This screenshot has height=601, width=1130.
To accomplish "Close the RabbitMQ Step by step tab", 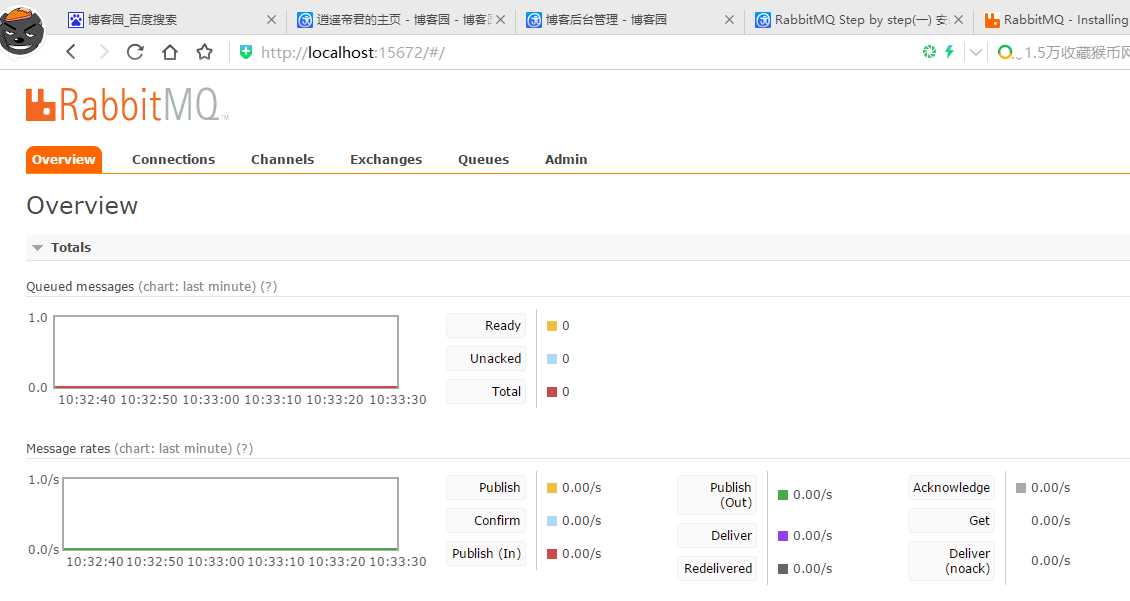I will [x=958, y=19].
